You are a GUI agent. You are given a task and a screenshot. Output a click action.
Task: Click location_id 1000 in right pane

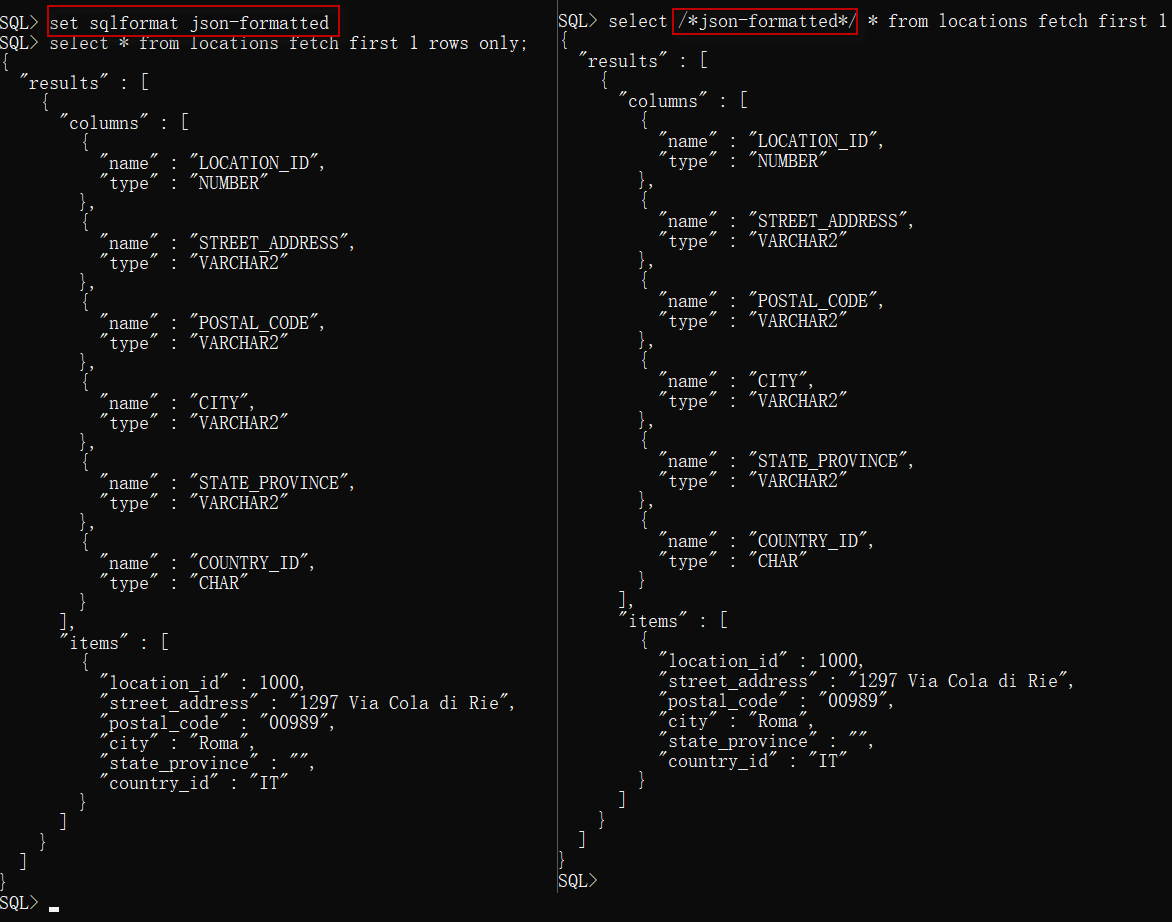click(x=838, y=660)
